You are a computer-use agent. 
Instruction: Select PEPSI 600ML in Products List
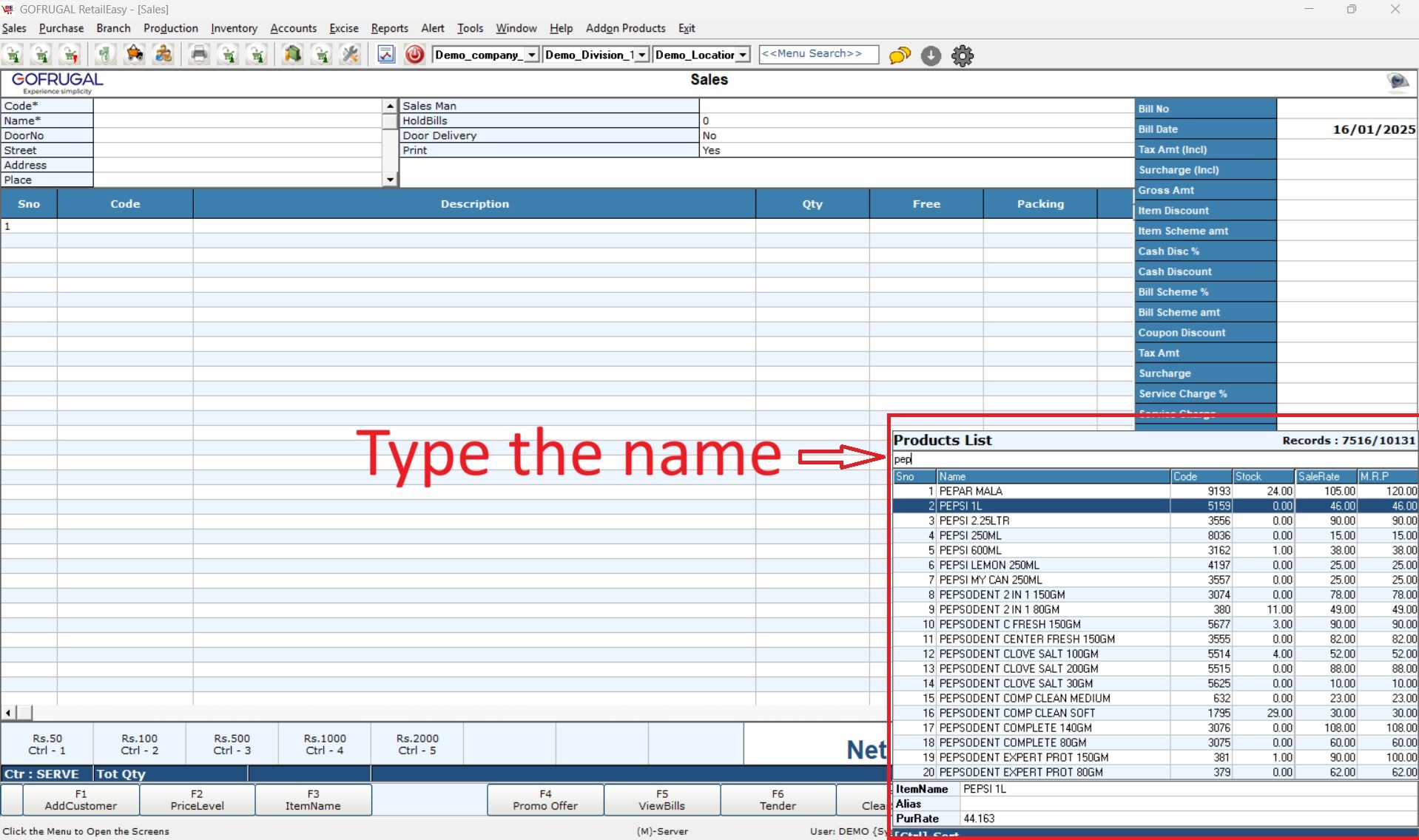tap(970, 550)
